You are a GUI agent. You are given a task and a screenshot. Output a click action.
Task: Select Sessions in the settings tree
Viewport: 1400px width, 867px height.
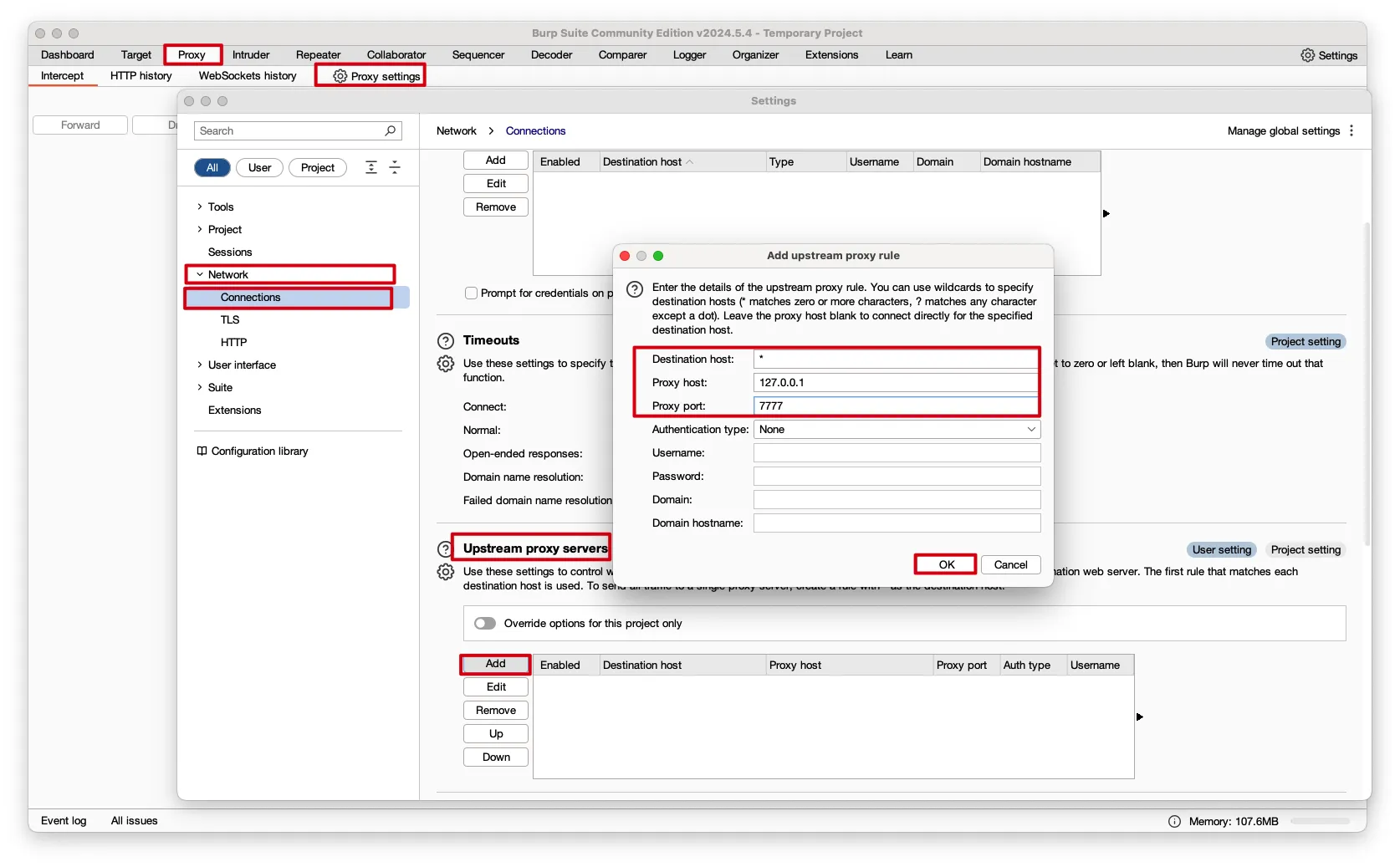[230, 252]
